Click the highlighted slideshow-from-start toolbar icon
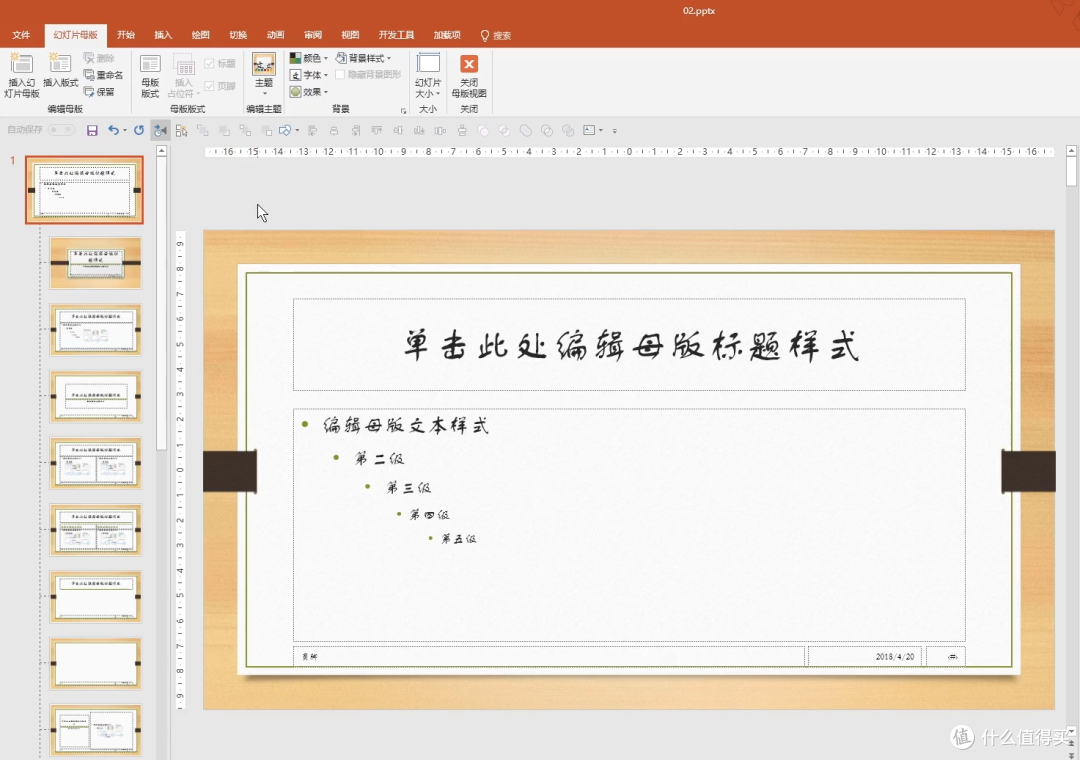The image size is (1080, 760). point(160,130)
